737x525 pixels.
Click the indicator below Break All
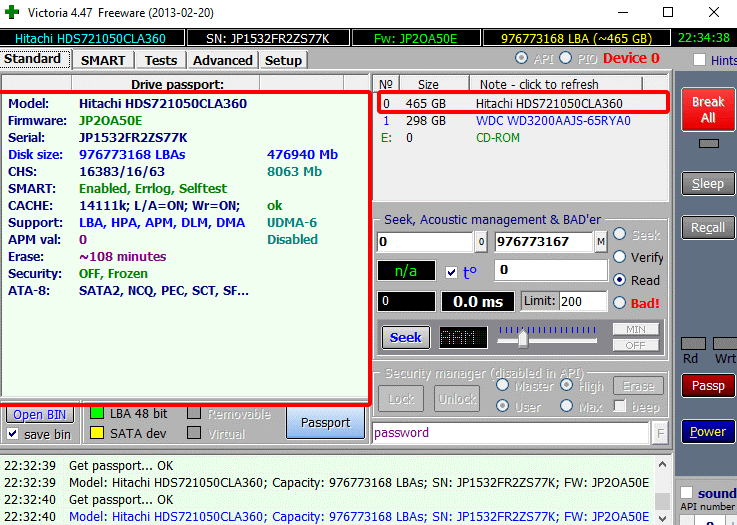(x=709, y=143)
